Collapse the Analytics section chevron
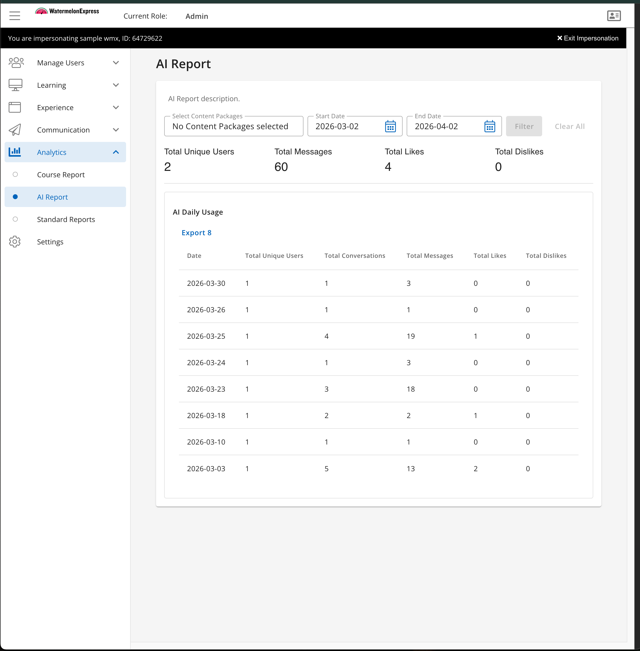 [x=116, y=152]
